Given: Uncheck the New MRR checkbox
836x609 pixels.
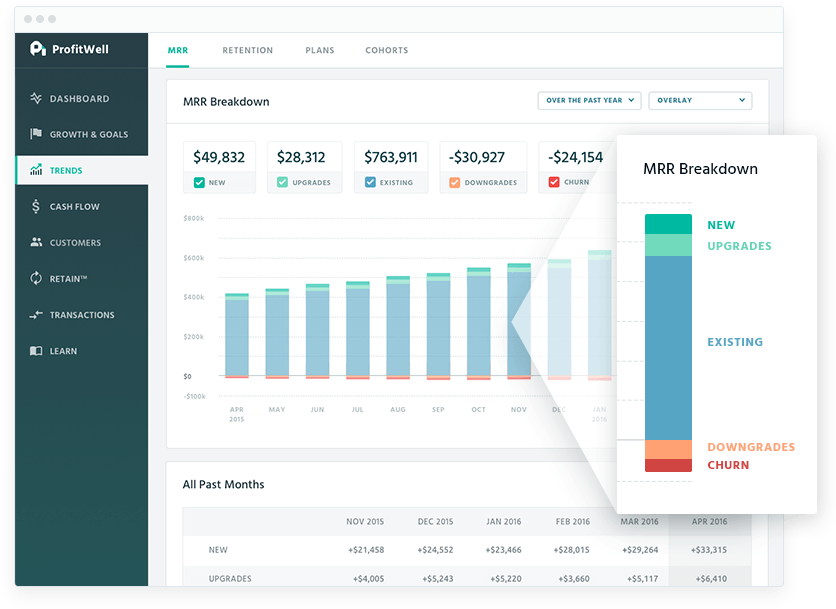Looking at the screenshot, I should [x=199, y=183].
